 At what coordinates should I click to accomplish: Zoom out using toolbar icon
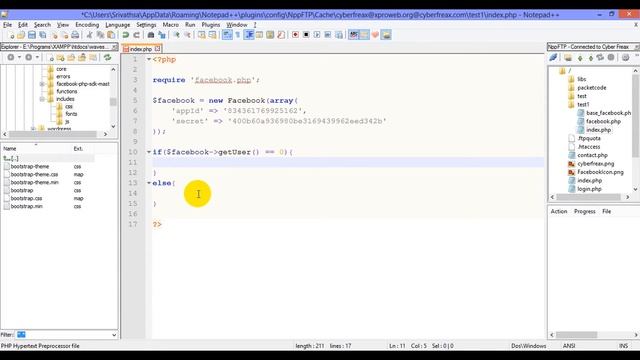point(187,35)
